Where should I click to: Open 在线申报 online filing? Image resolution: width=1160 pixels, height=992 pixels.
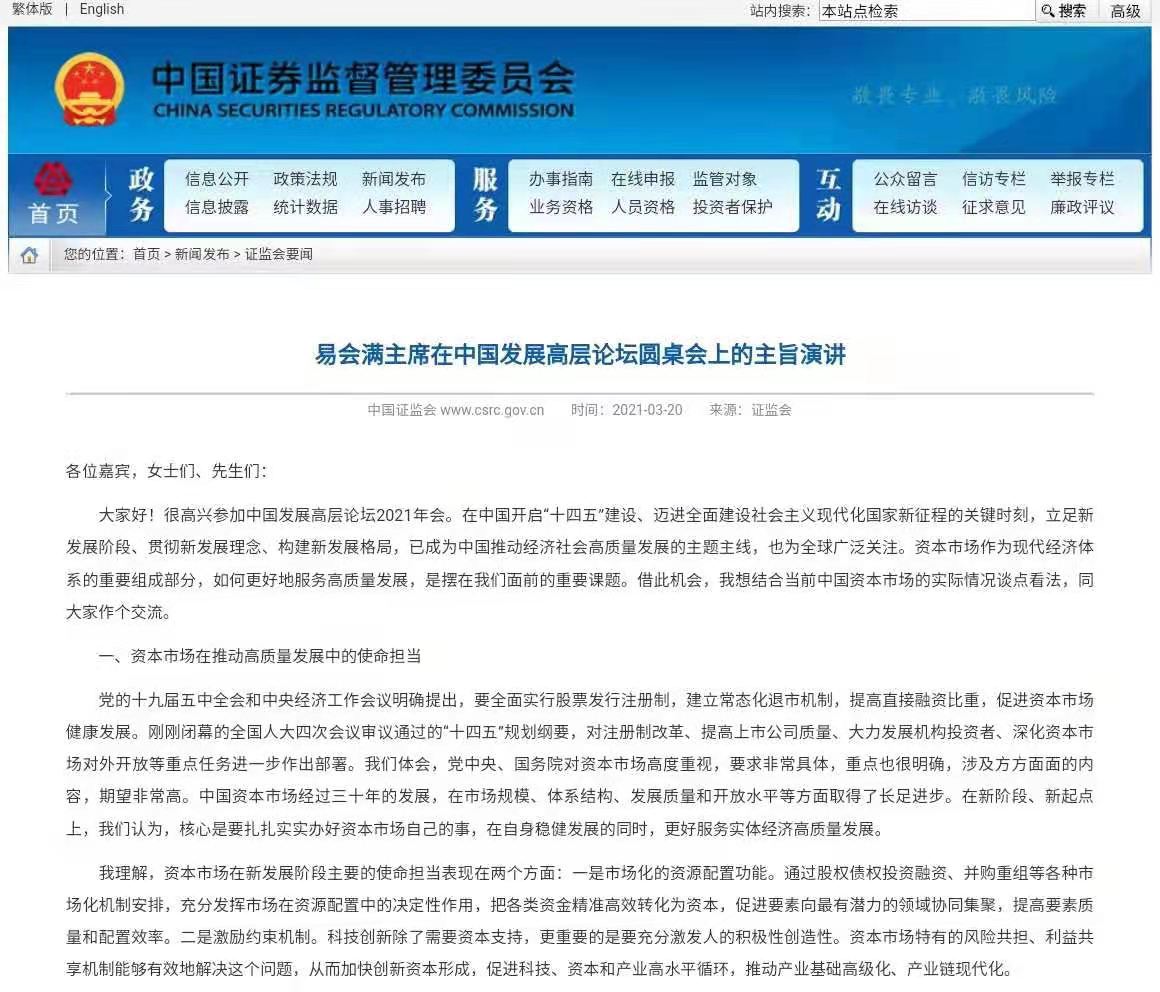(643, 179)
